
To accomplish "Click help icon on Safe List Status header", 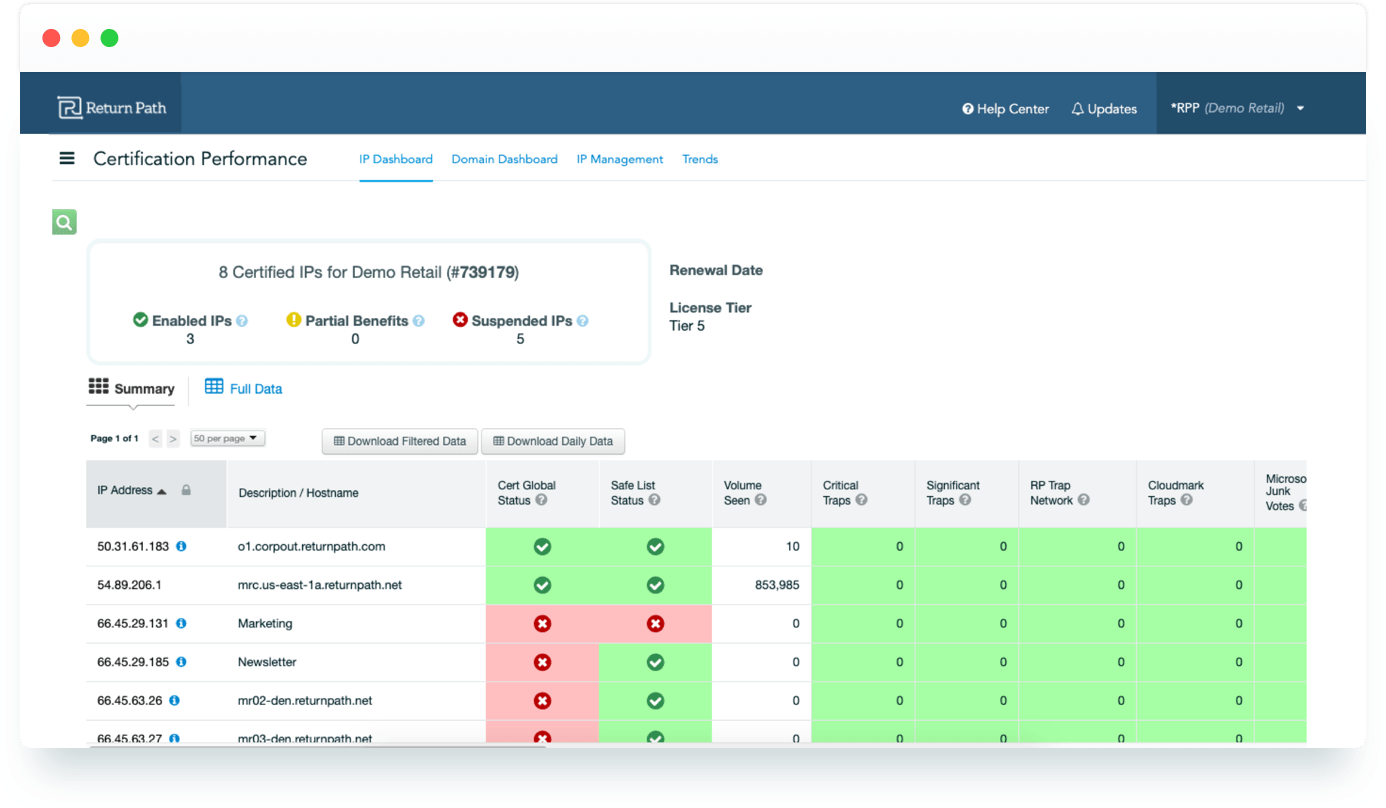I will click(654, 500).
